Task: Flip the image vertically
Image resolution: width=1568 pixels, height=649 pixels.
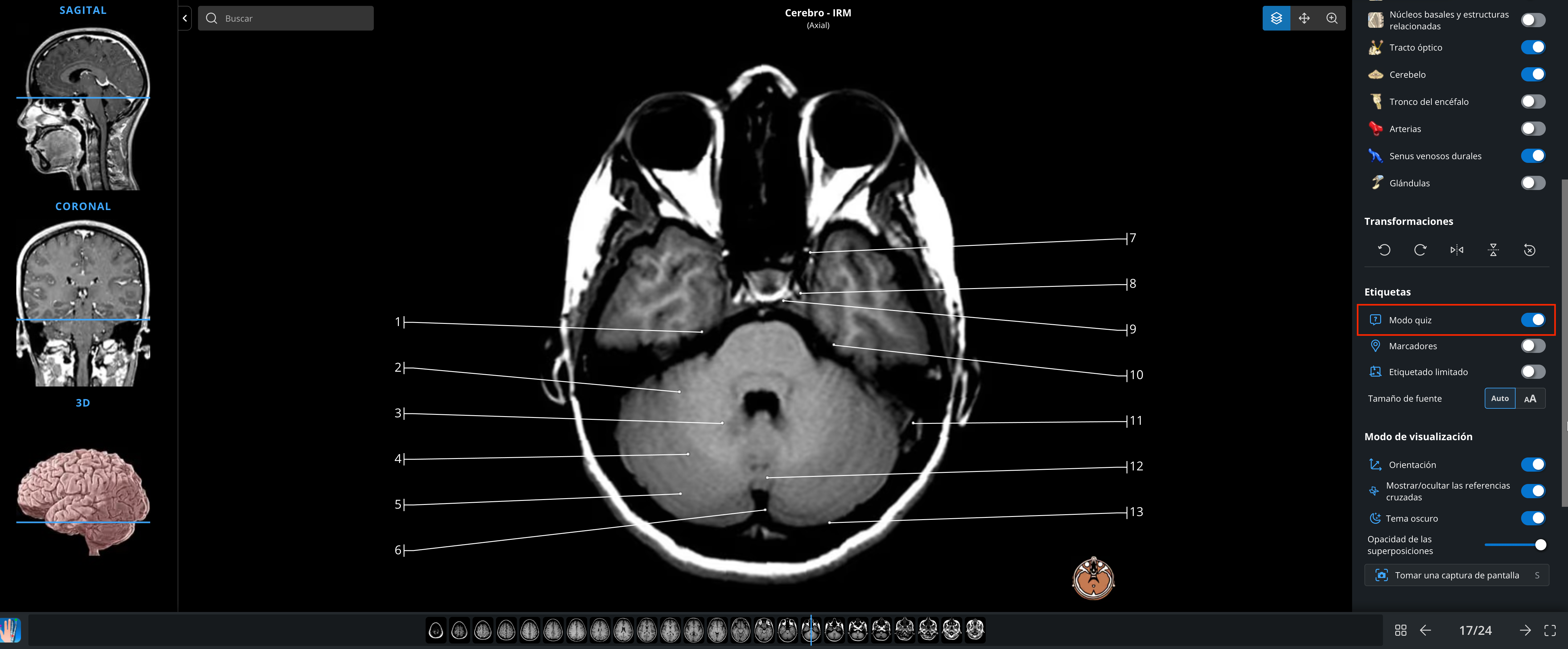Action: coord(1493,250)
